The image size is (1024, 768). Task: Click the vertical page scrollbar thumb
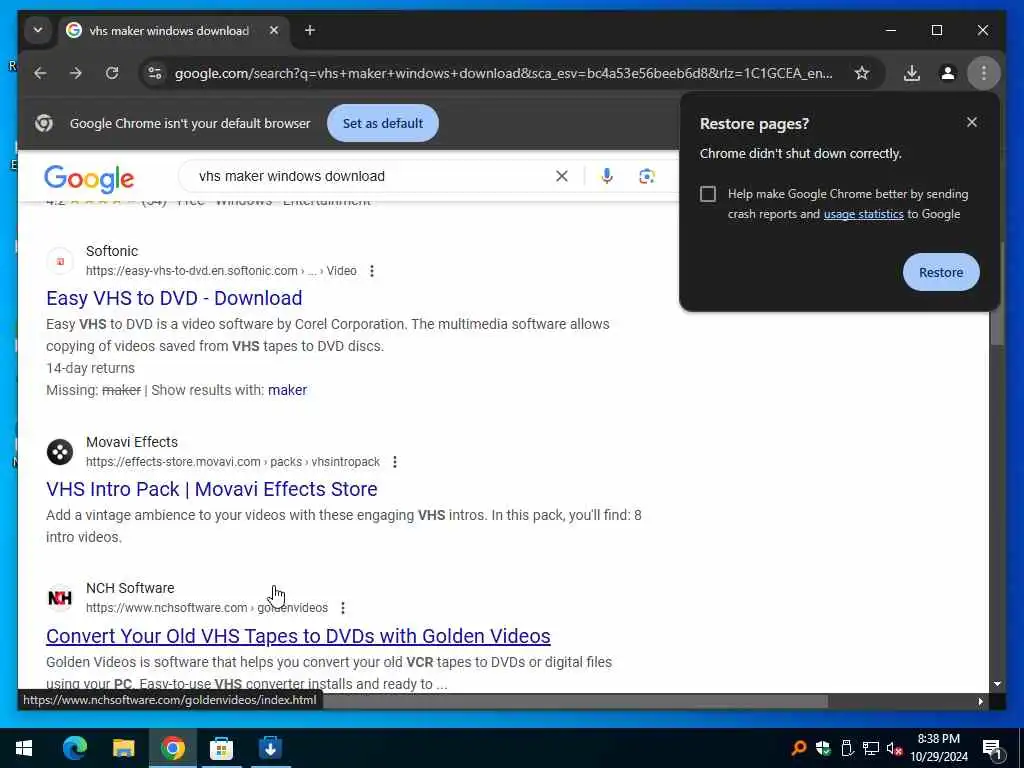click(997, 293)
